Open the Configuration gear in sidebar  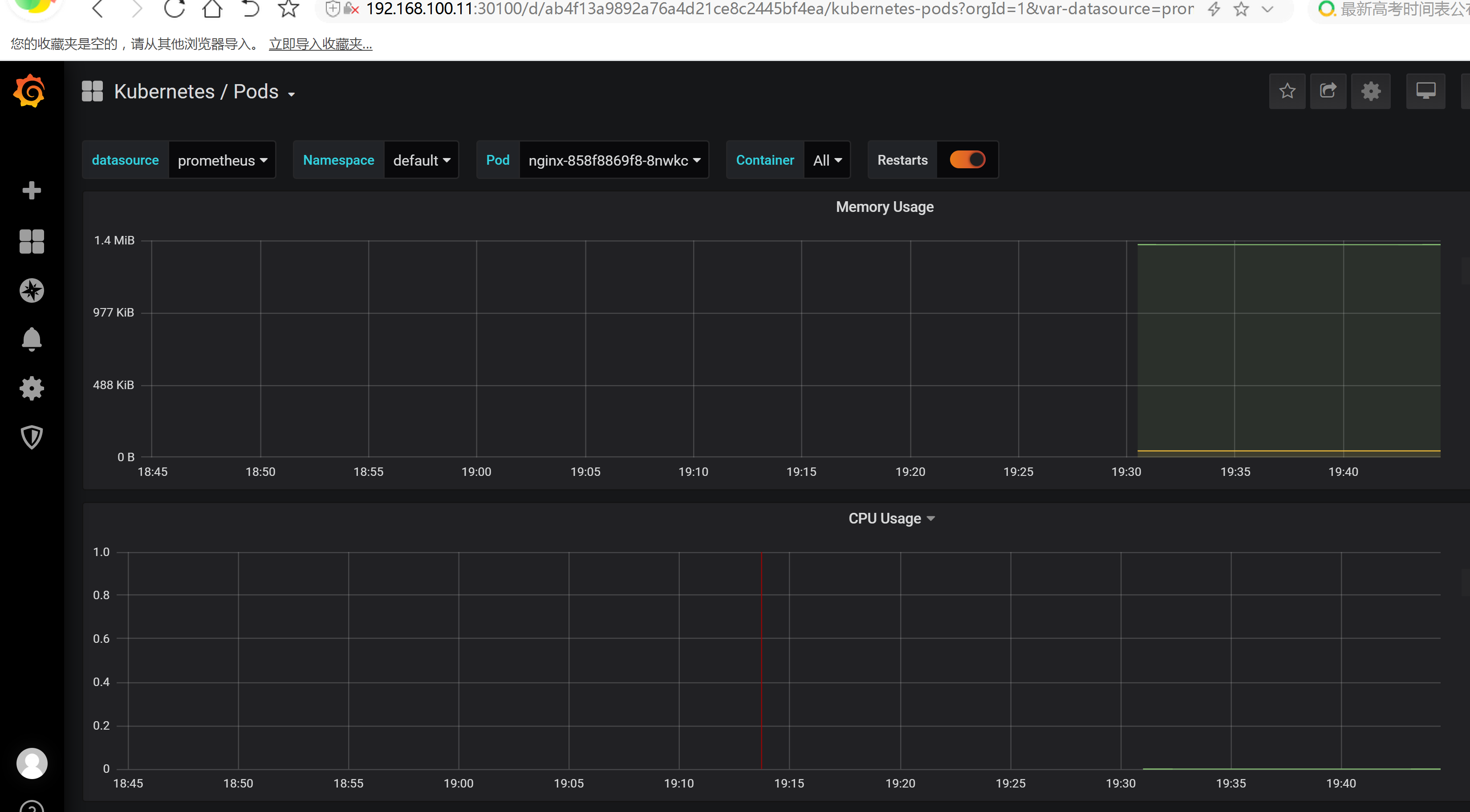point(32,388)
